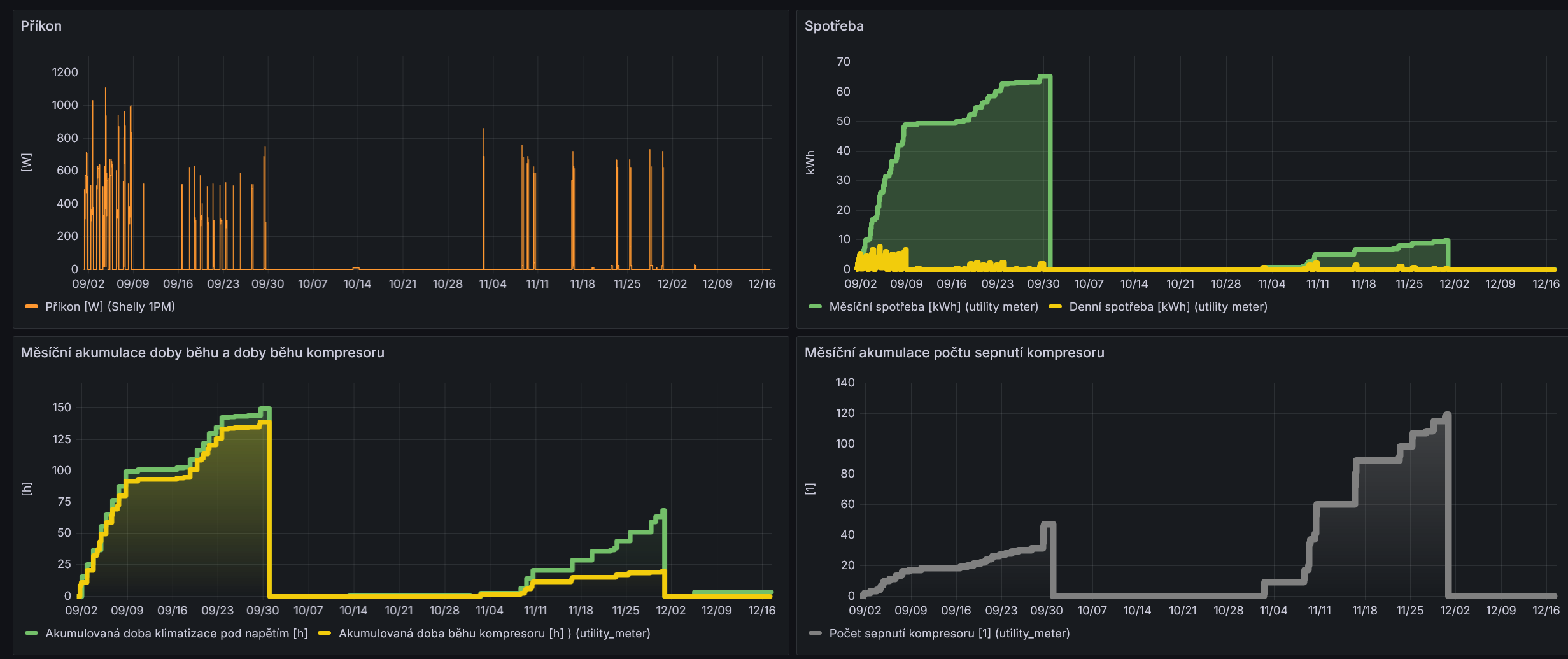
Task: Click green swatch beside Akumulovaná doba klimatizace
Action: tap(31, 634)
